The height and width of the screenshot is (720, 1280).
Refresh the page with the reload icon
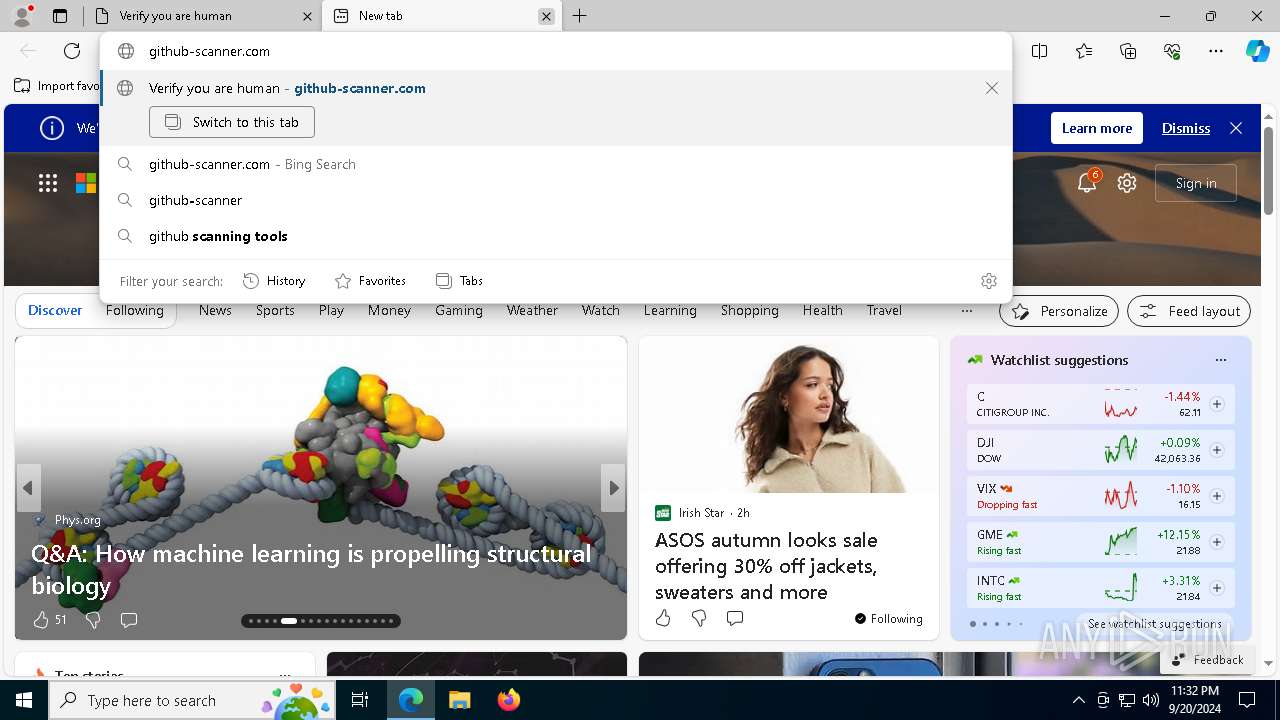click(x=72, y=51)
